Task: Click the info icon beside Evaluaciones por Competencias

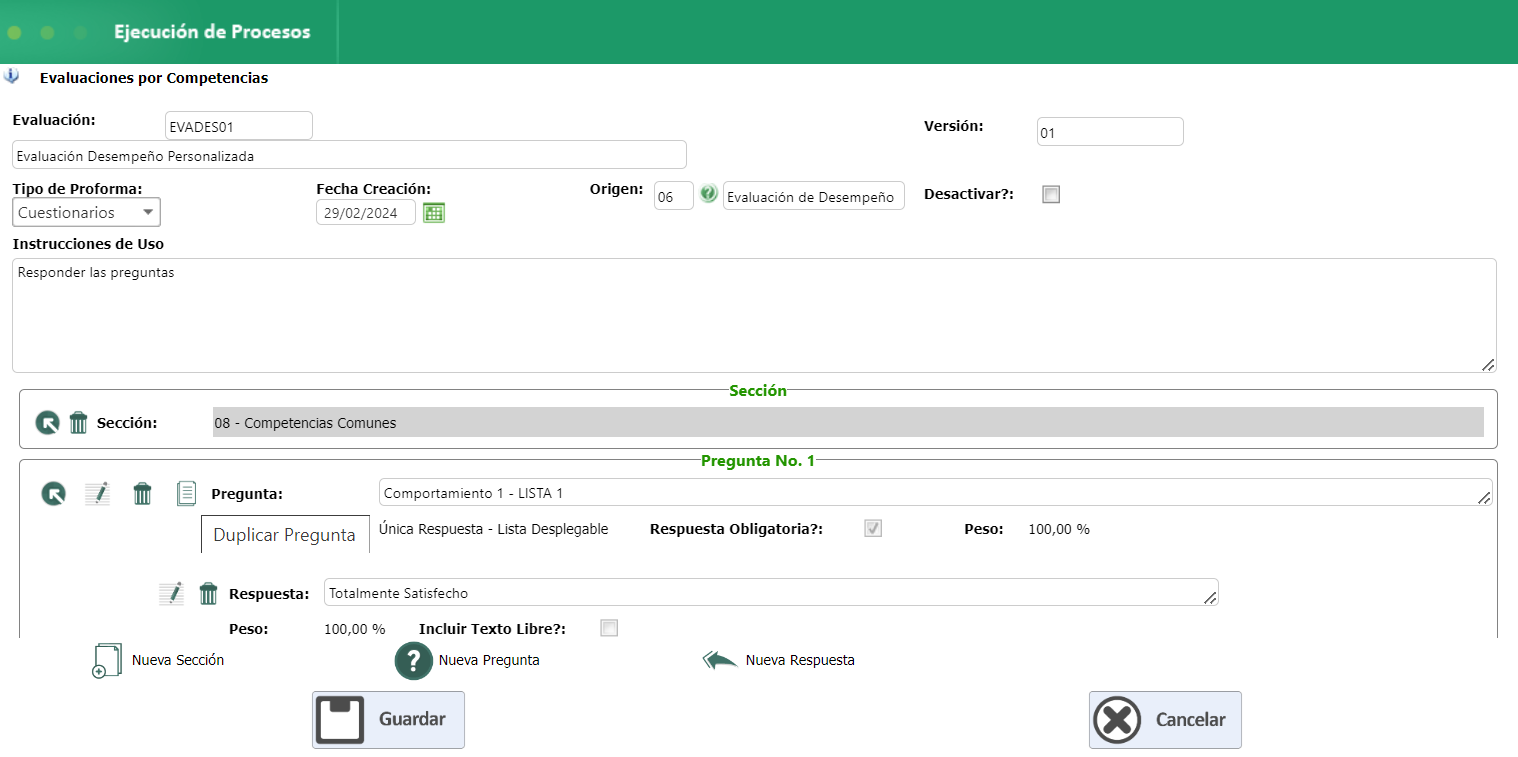Action: 11,76
